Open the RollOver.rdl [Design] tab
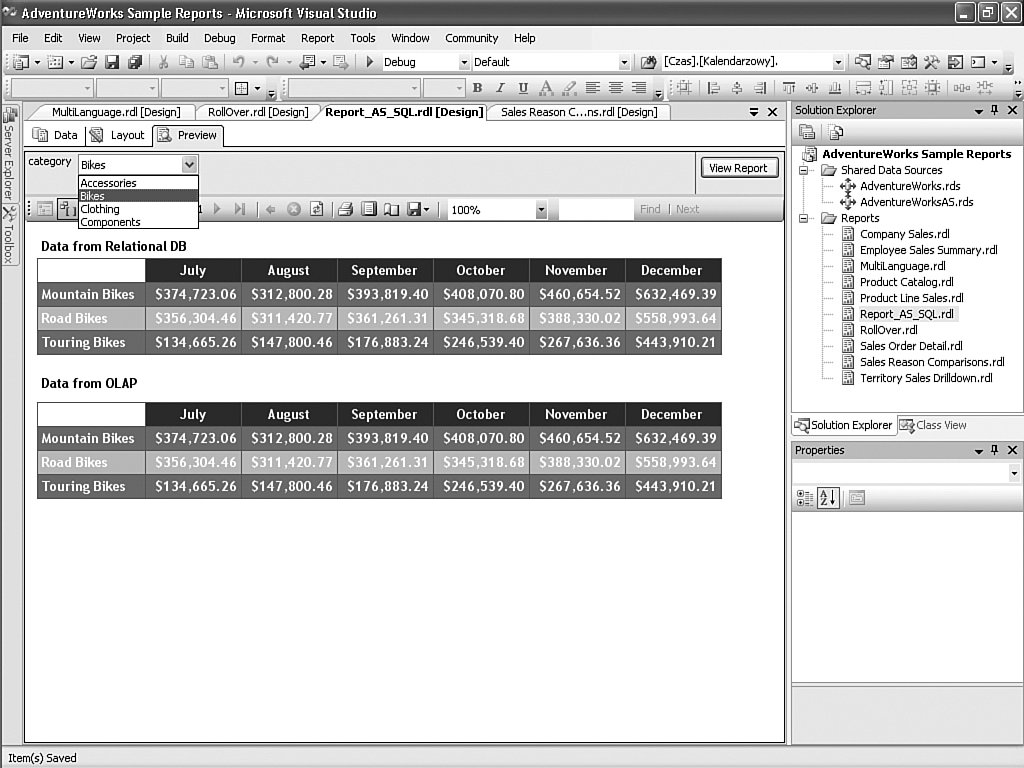 pos(258,112)
